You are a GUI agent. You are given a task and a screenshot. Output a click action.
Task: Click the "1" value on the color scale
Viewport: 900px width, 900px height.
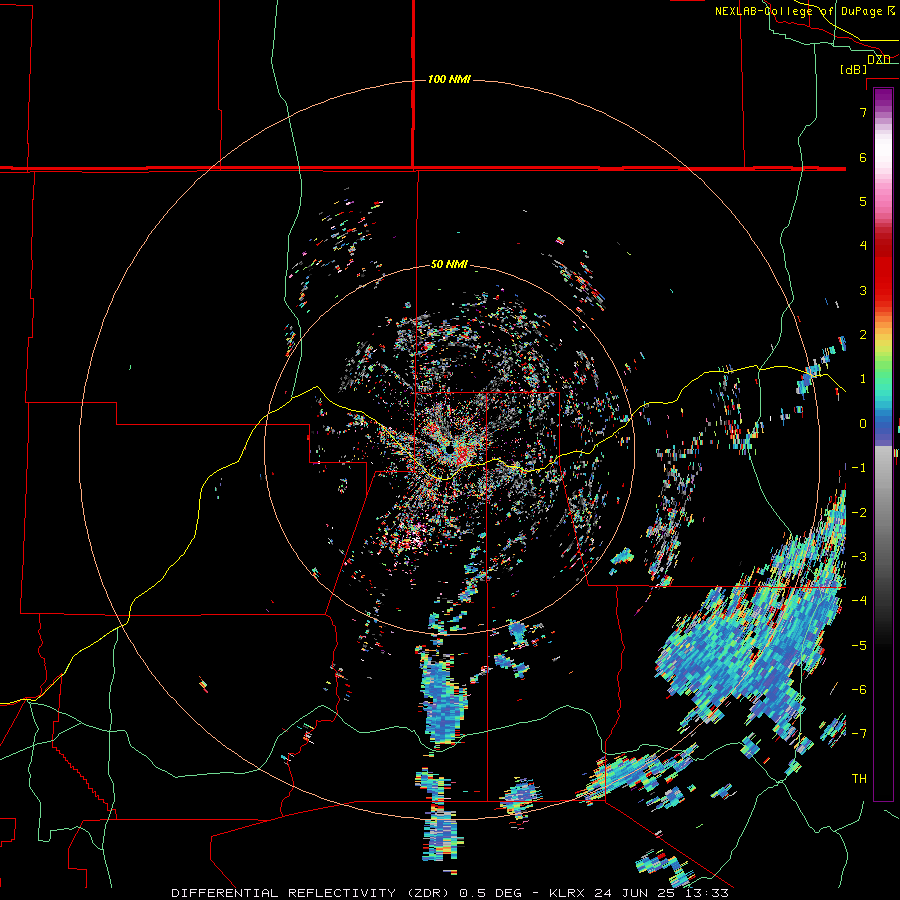pyautogui.click(x=863, y=379)
